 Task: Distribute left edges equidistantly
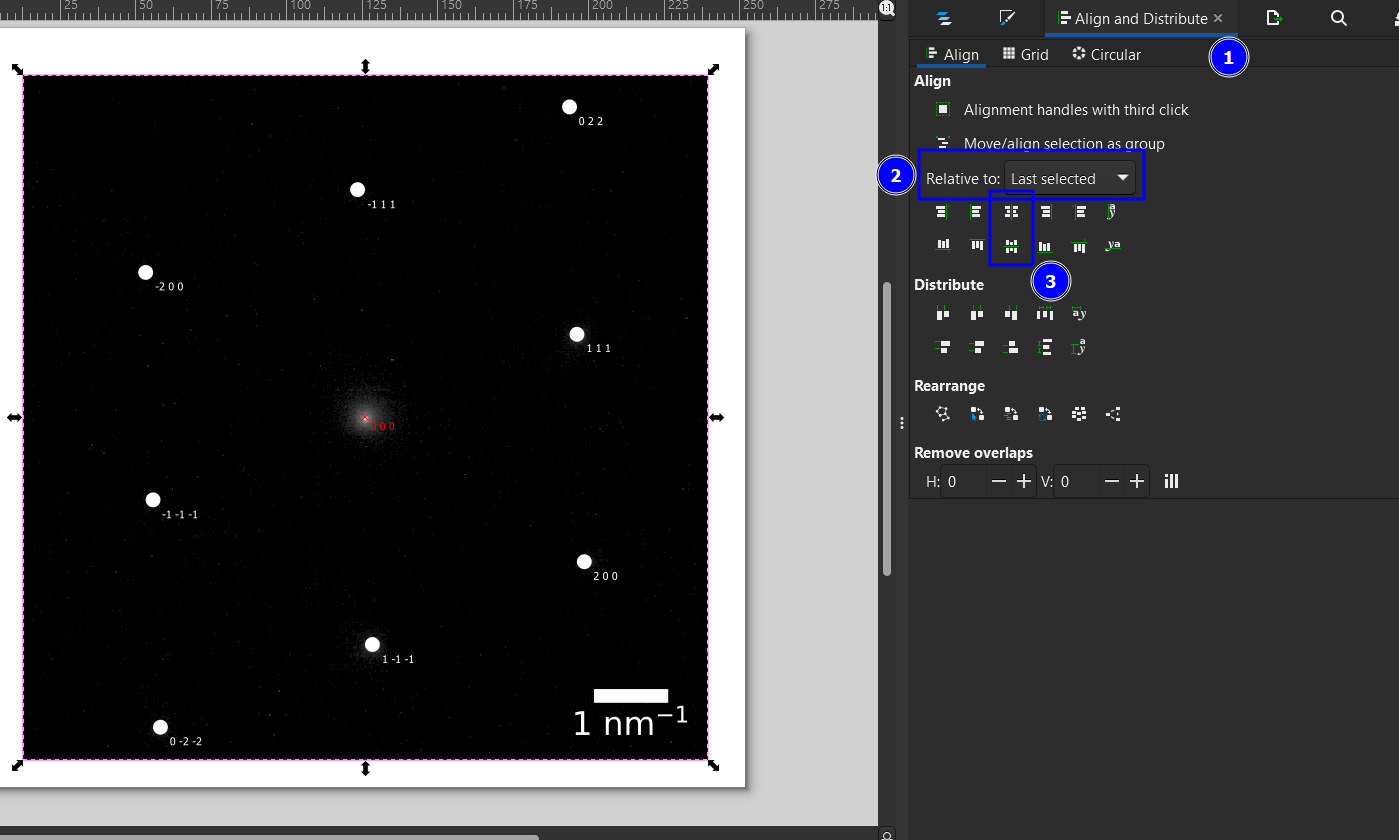[x=942, y=313]
